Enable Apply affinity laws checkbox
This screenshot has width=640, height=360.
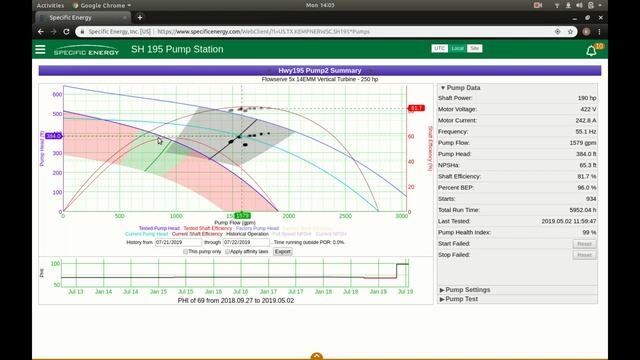[x=227, y=252]
